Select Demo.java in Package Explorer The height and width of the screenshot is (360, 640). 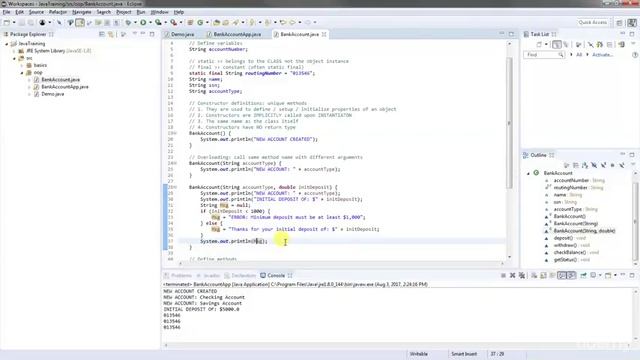coord(52,94)
